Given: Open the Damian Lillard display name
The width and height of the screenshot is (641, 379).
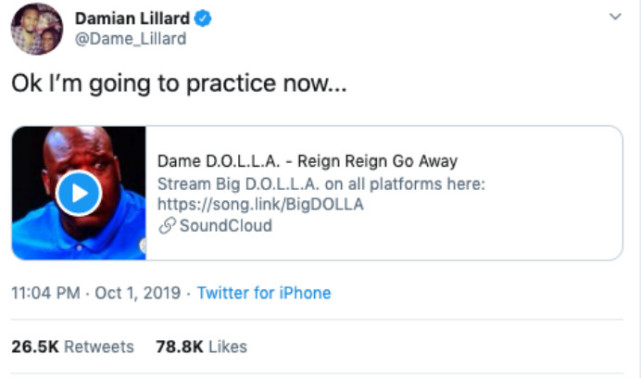Looking at the screenshot, I should point(132,18).
